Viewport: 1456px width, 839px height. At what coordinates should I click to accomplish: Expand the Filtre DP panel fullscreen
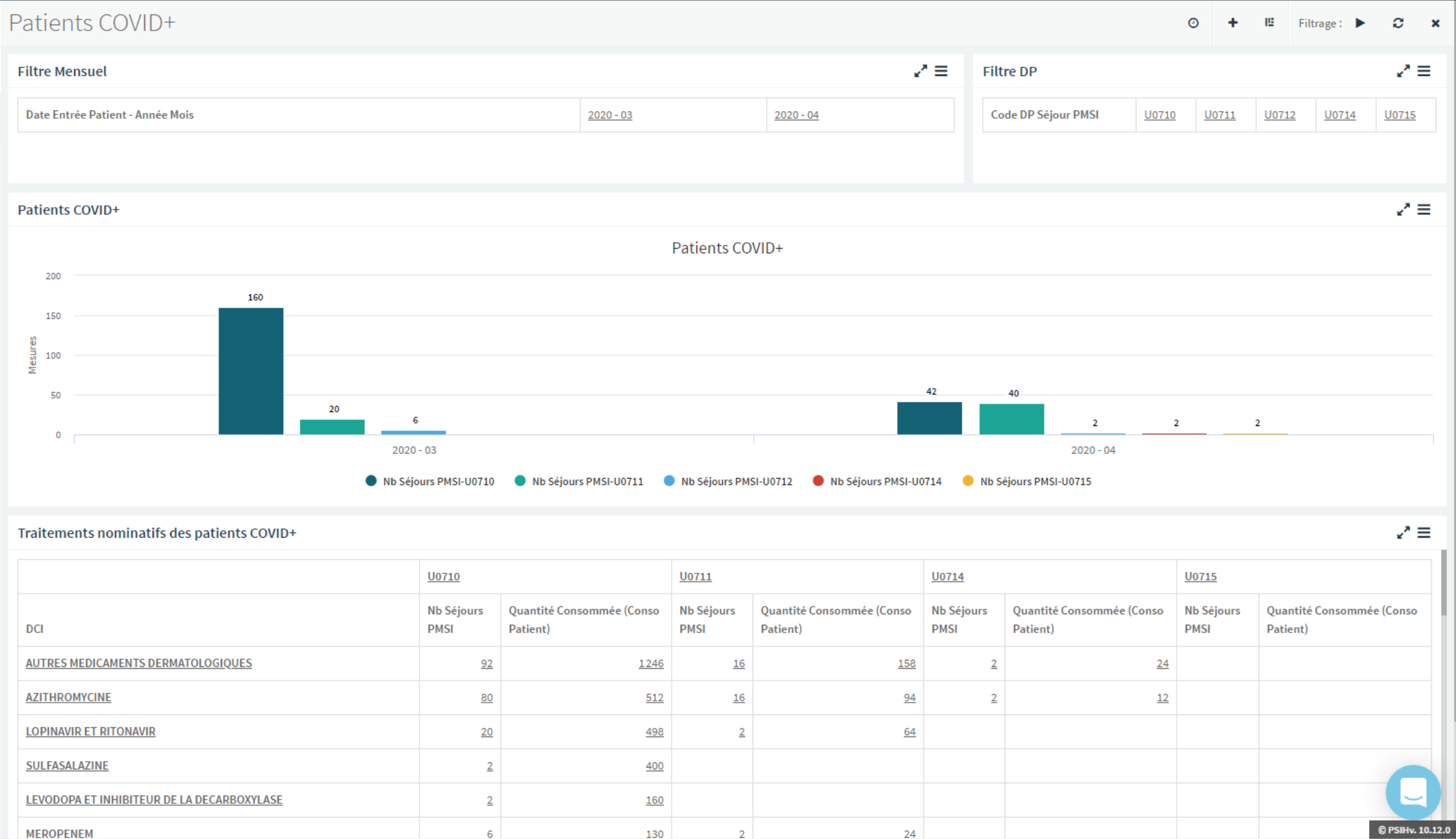click(x=1403, y=71)
